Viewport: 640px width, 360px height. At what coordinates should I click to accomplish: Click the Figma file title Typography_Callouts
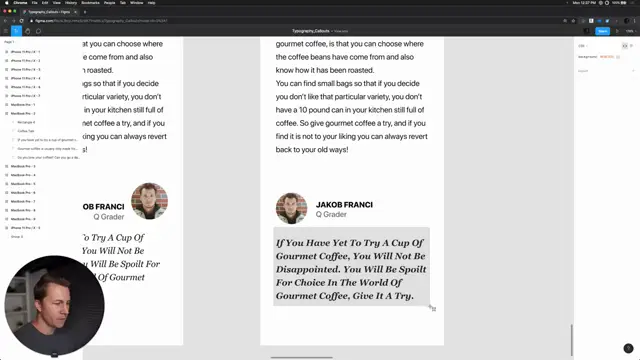coord(310,31)
